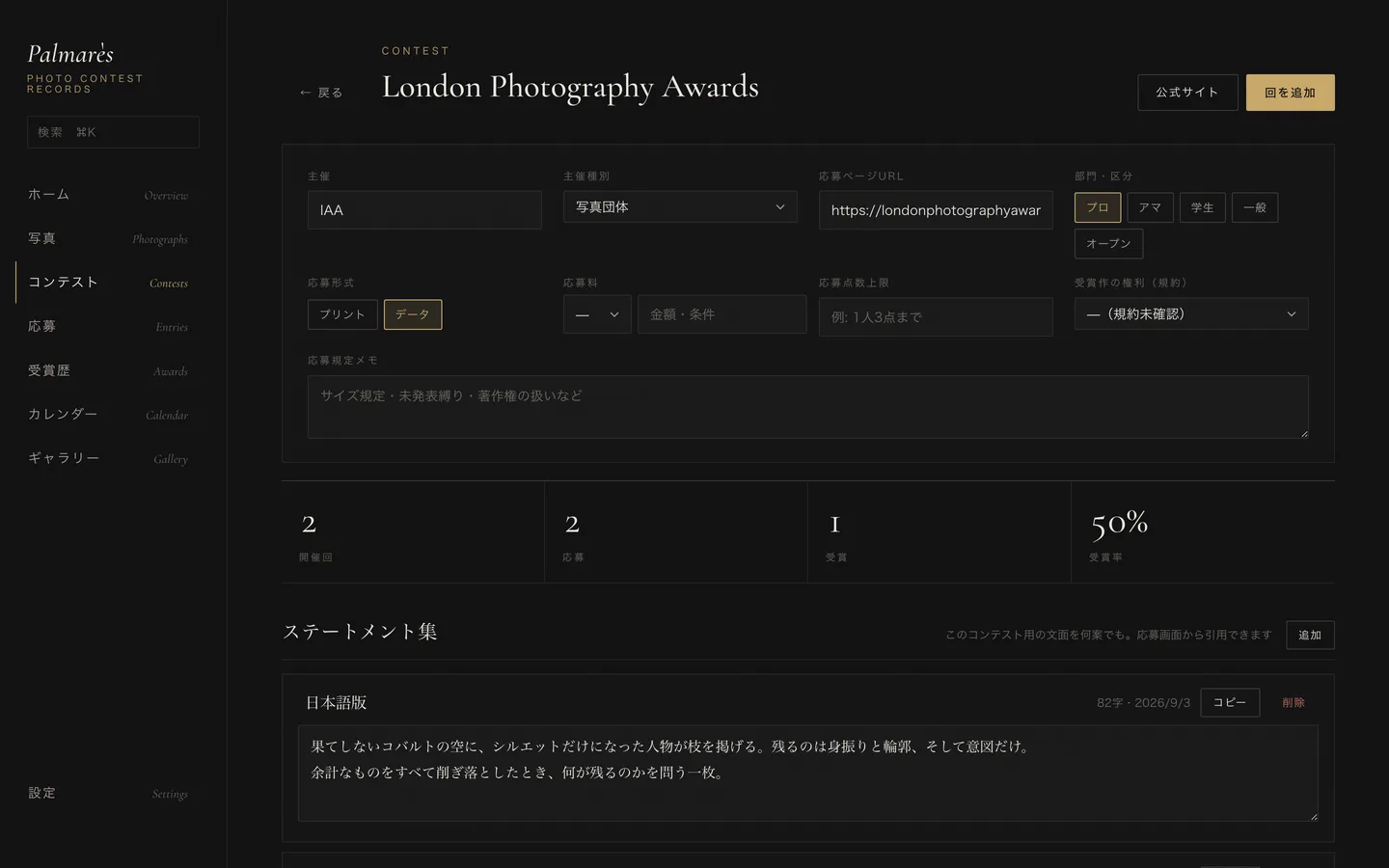Open the 受賞作の権利 dropdown
1389x868 pixels.
click(1191, 313)
